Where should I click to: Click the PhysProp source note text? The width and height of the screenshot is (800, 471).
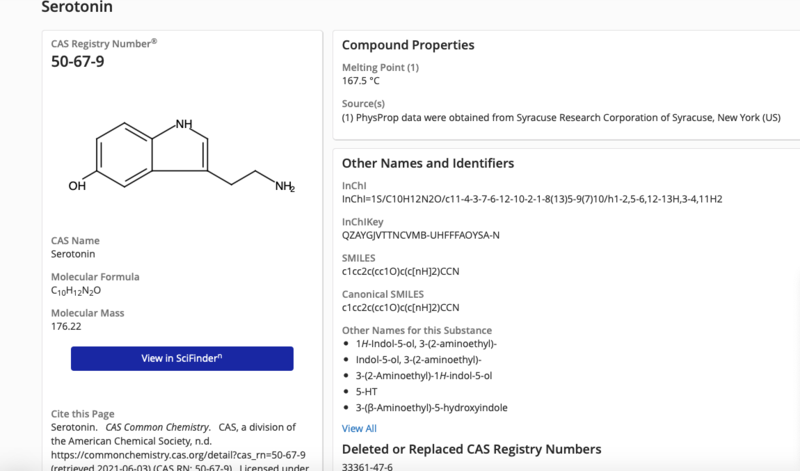tap(561, 117)
